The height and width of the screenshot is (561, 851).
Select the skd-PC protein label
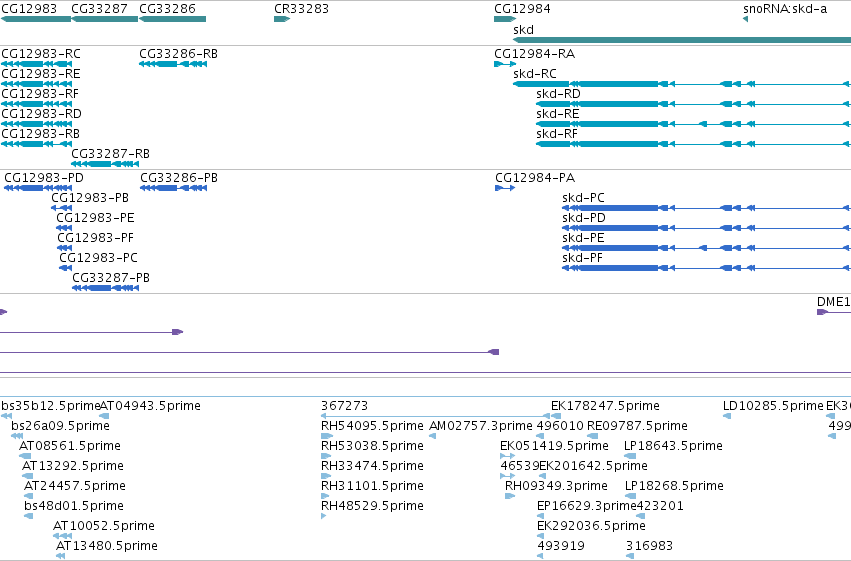point(583,198)
